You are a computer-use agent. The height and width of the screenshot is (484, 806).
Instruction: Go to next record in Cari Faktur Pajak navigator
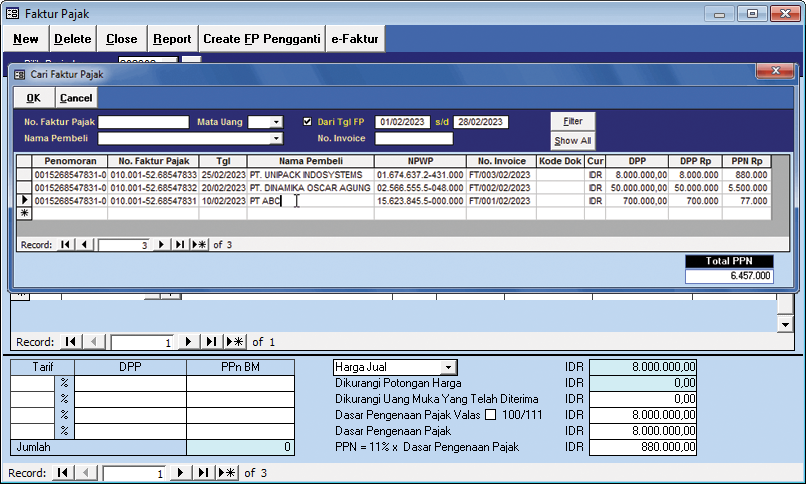[x=162, y=244]
